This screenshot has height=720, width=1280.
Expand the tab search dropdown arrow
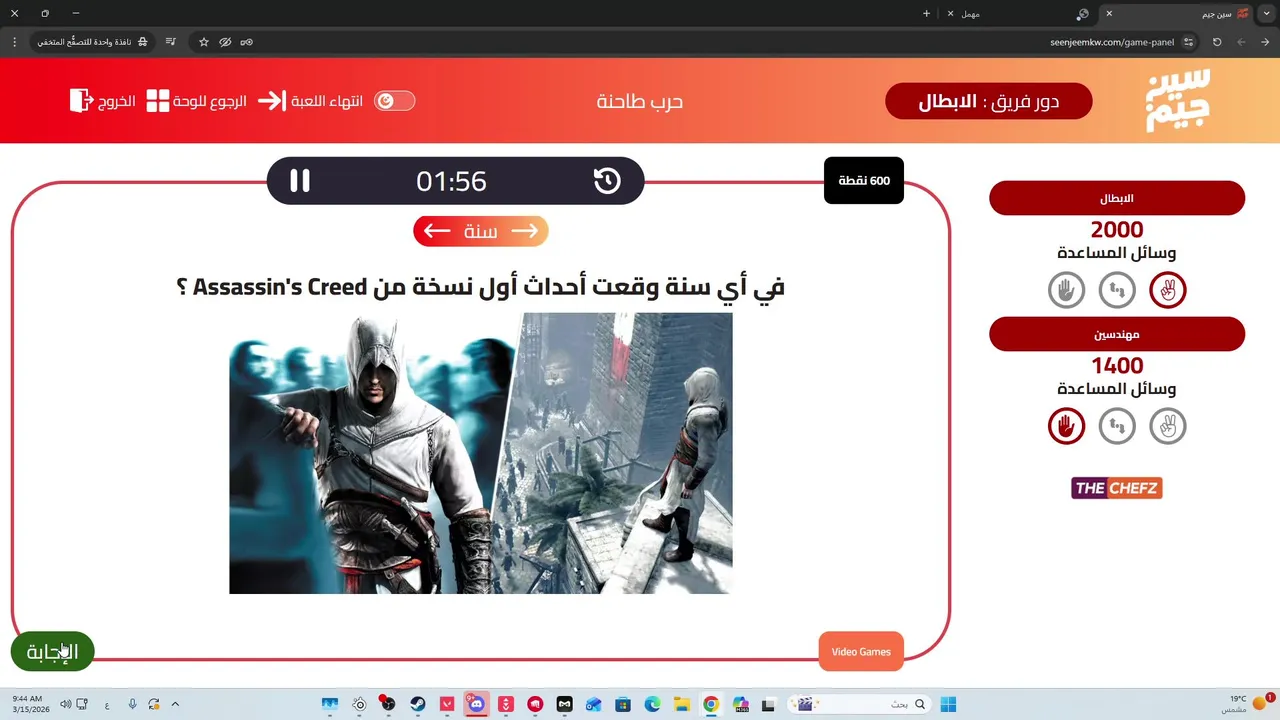point(1267,14)
